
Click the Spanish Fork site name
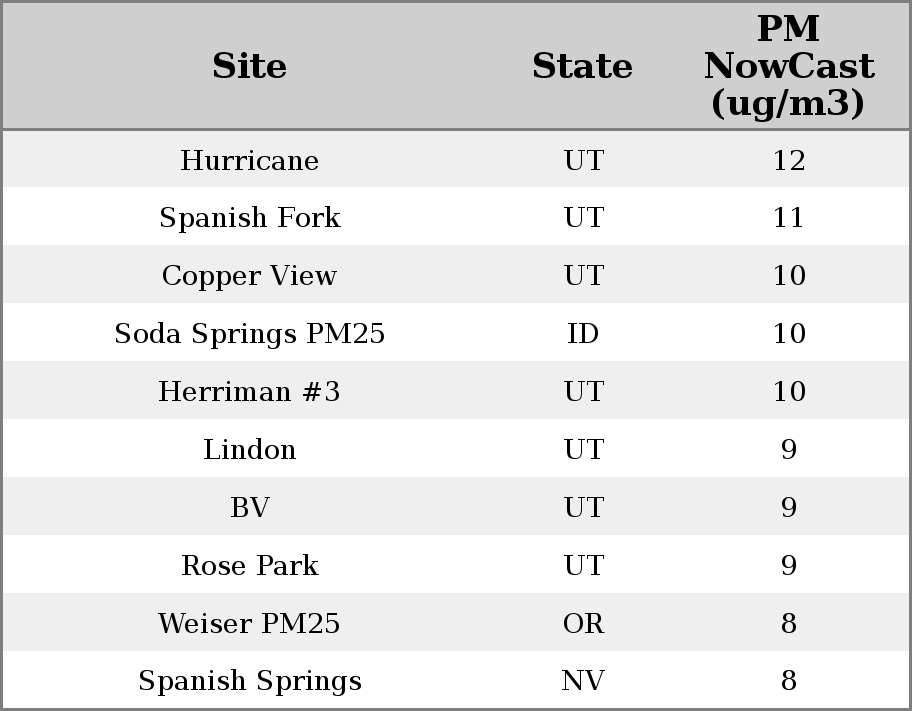249,218
